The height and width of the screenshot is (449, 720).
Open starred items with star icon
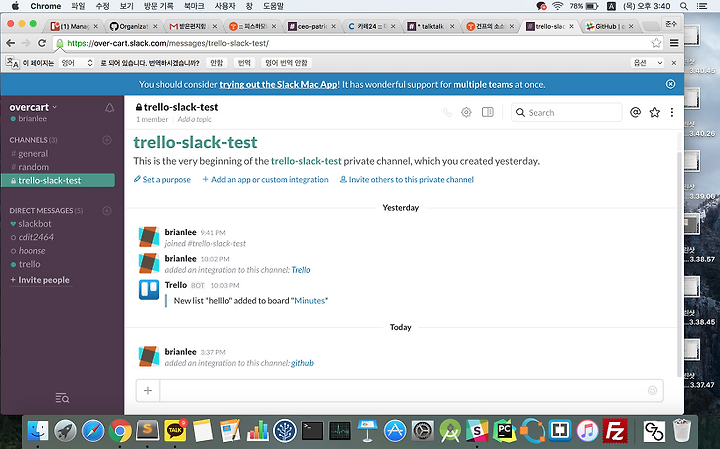click(x=655, y=112)
